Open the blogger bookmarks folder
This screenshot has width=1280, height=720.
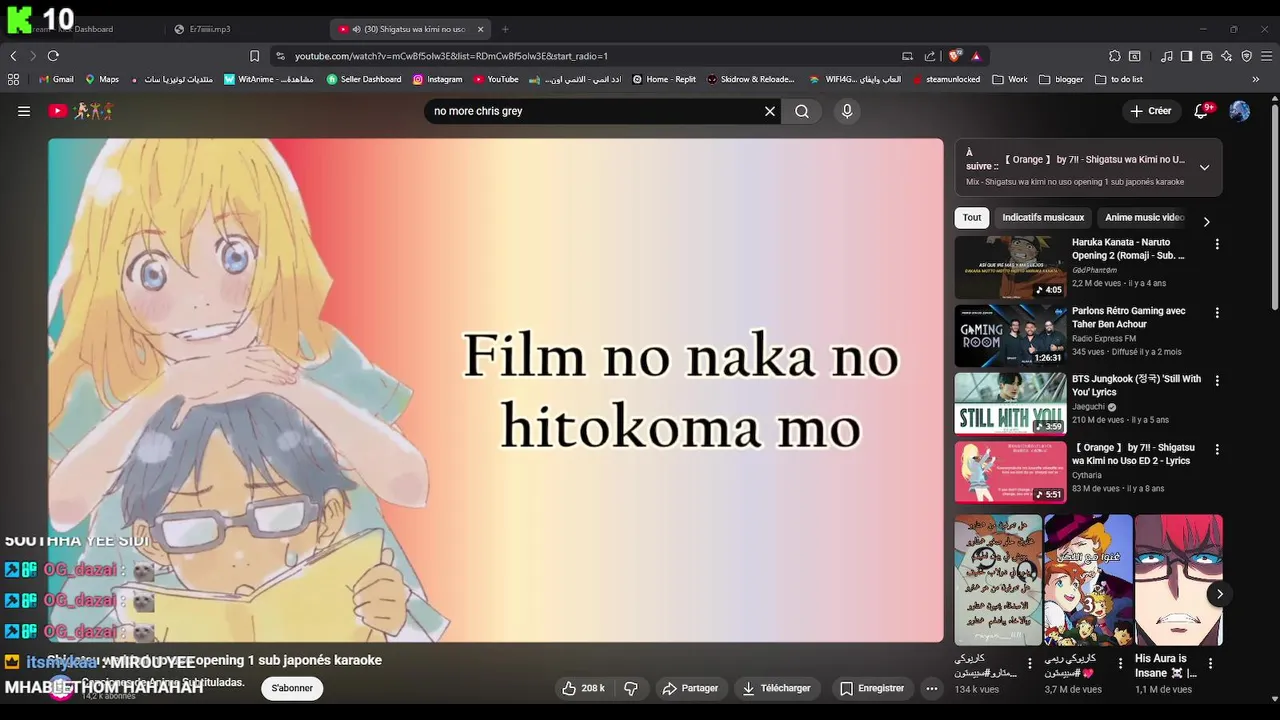[x=1061, y=79]
